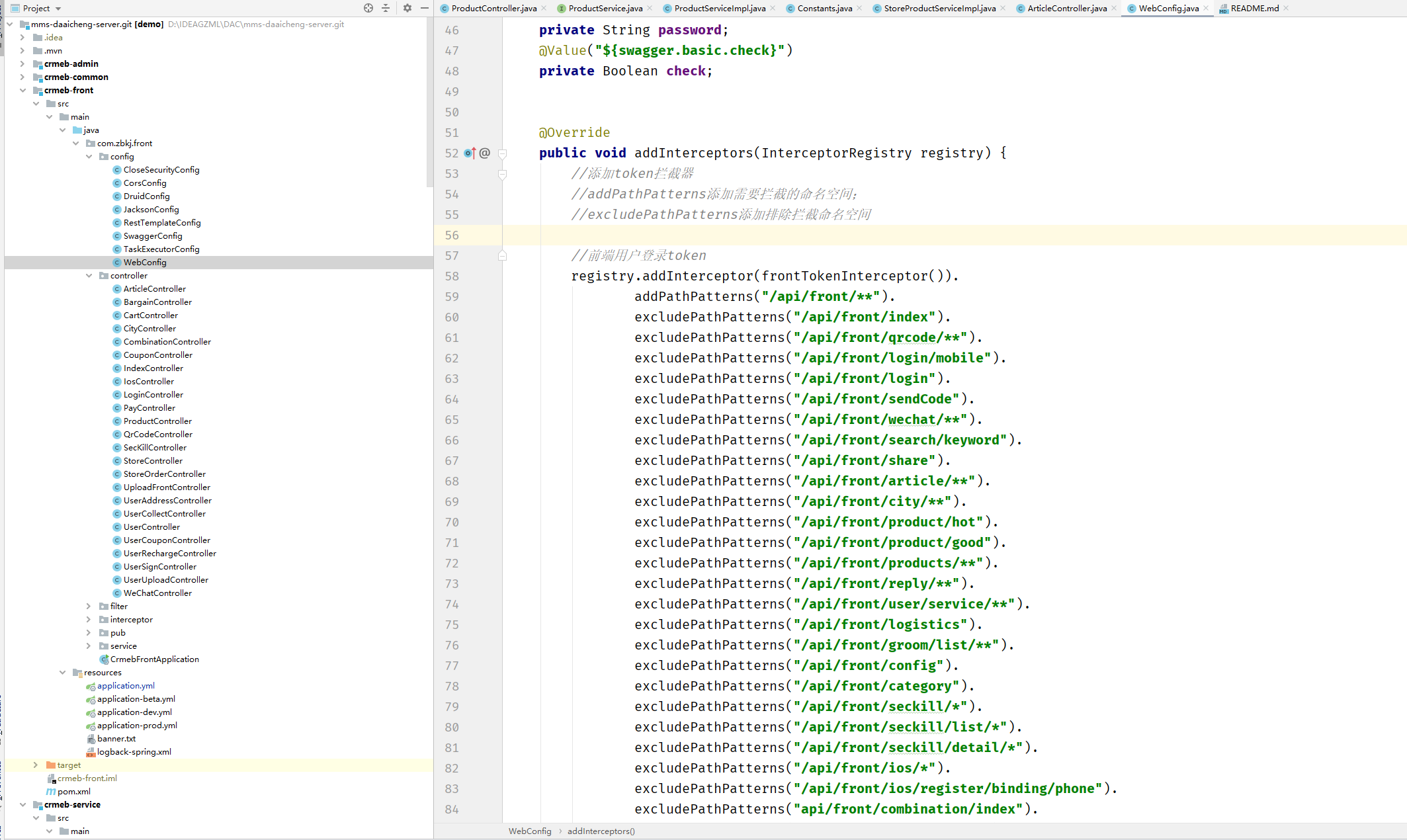The height and width of the screenshot is (840, 1407).
Task: Click addInterceptors() in the breadcrumb bar
Action: tap(601, 831)
